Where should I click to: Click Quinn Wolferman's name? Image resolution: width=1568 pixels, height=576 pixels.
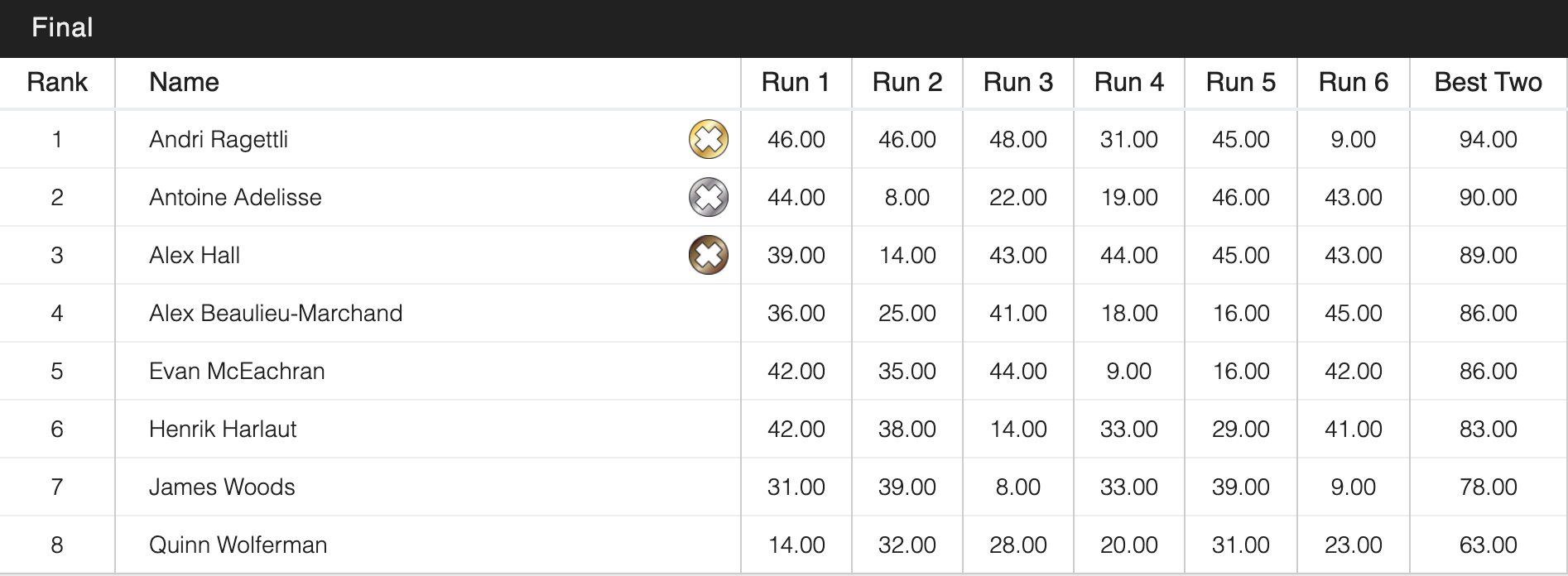pos(238,545)
